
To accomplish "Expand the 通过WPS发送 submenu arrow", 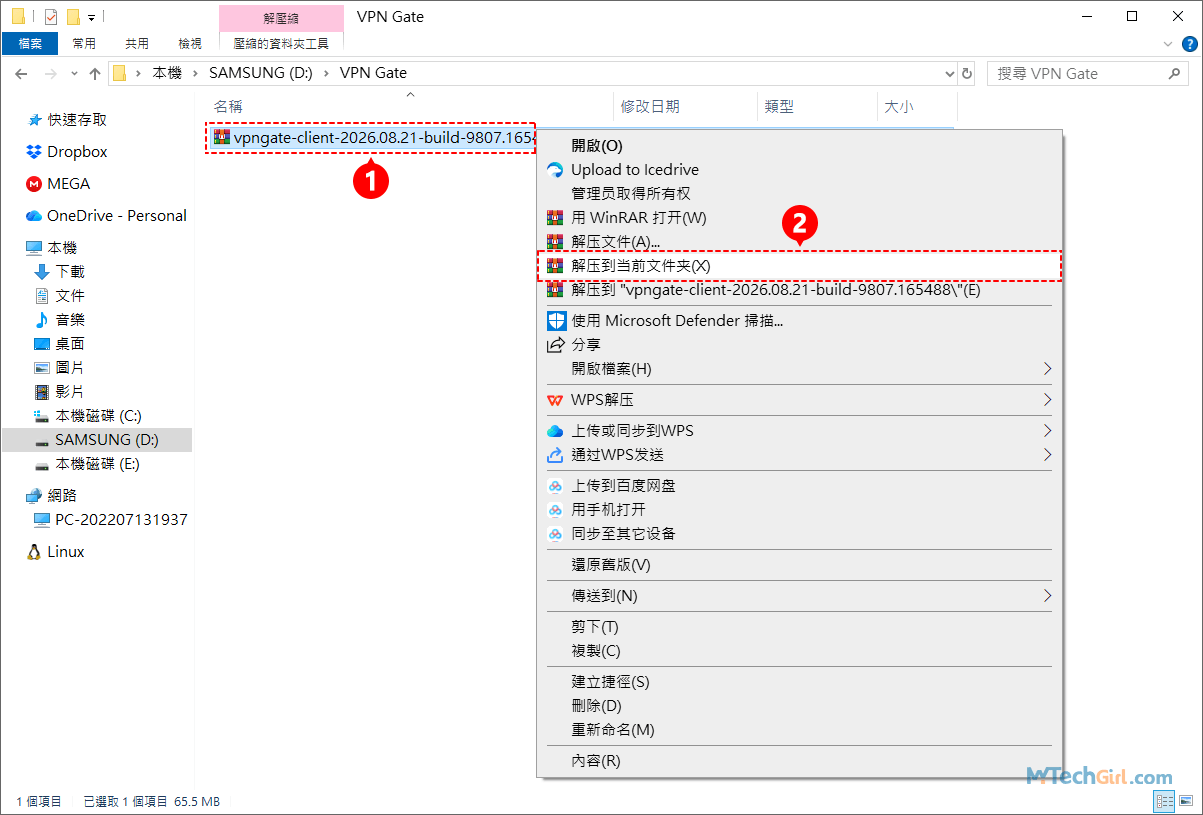I will tap(1047, 455).
